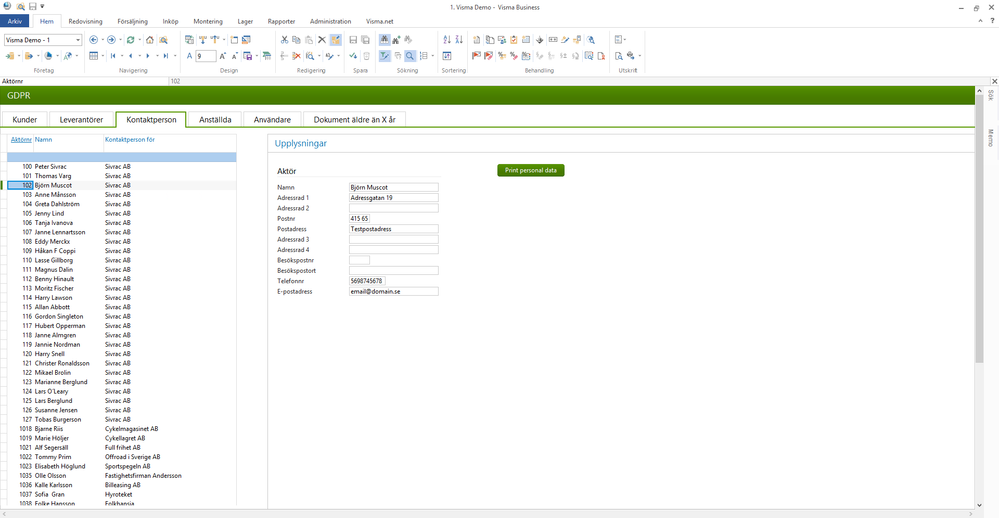Viewport: 999px width, 518px height.
Task: Click the navigate Back arrow icon
Action: point(93,40)
